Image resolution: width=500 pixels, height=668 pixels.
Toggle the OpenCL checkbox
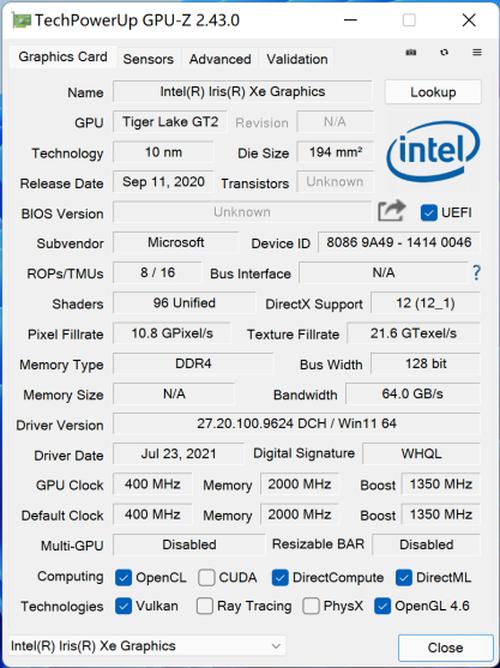(123, 578)
